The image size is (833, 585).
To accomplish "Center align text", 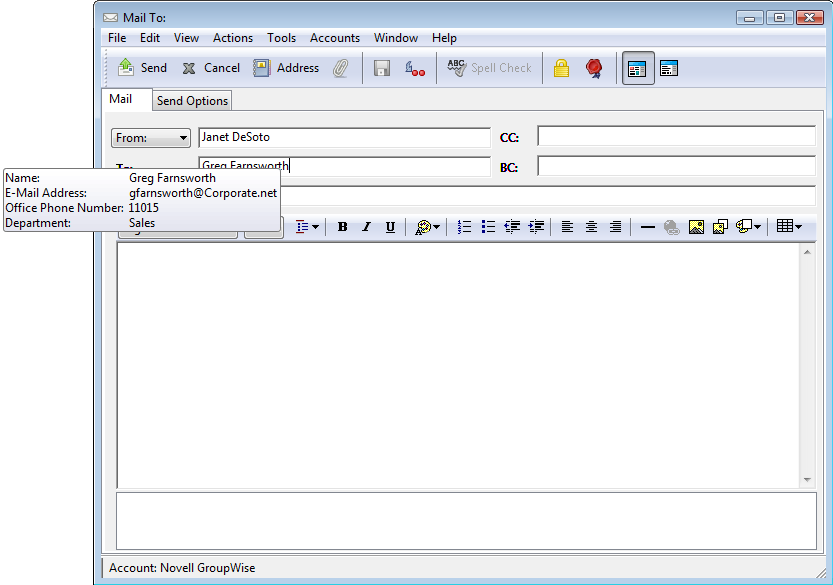I will coord(591,227).
